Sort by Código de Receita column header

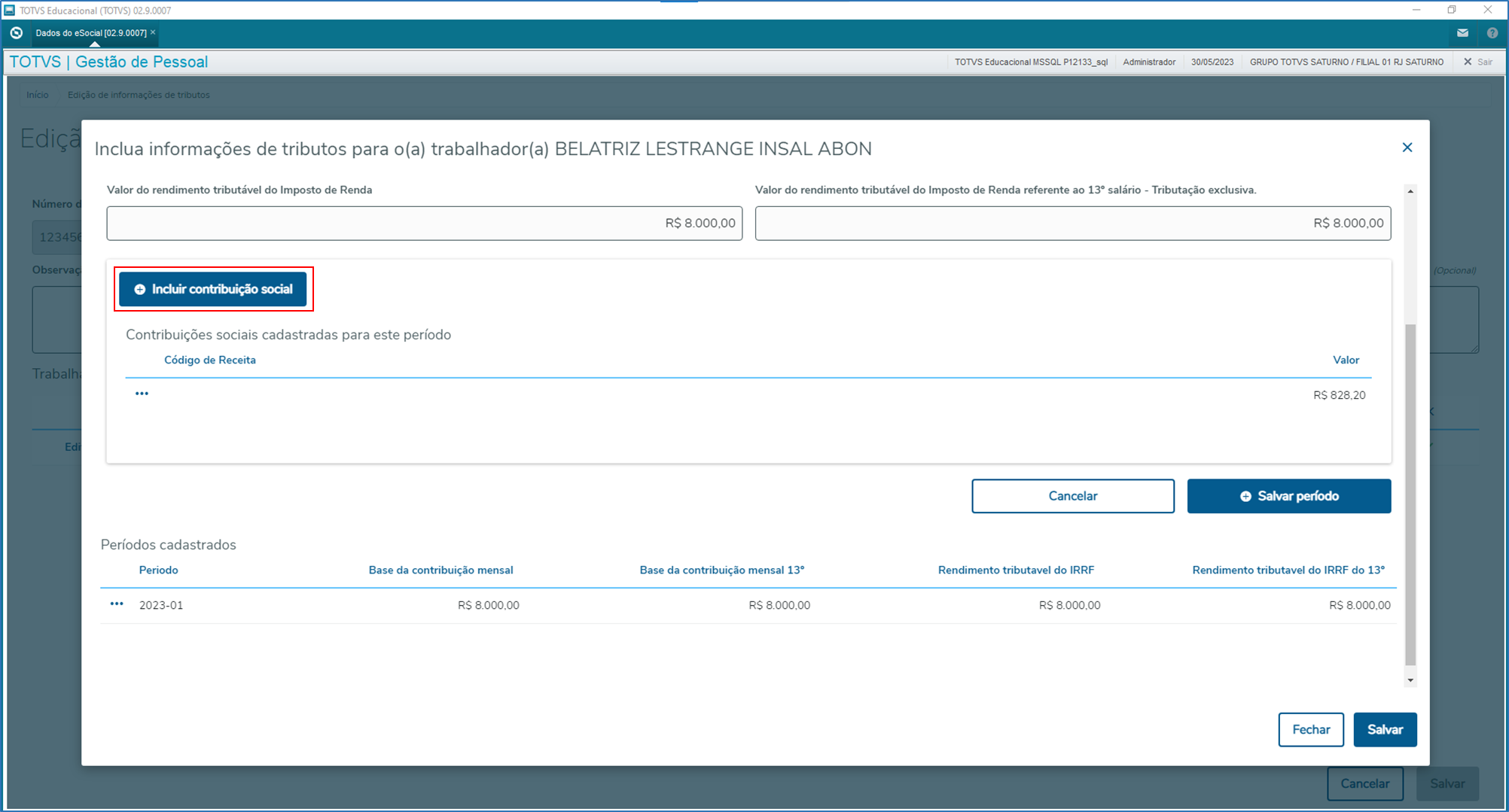pyautogui.click(x=209, y=360)
